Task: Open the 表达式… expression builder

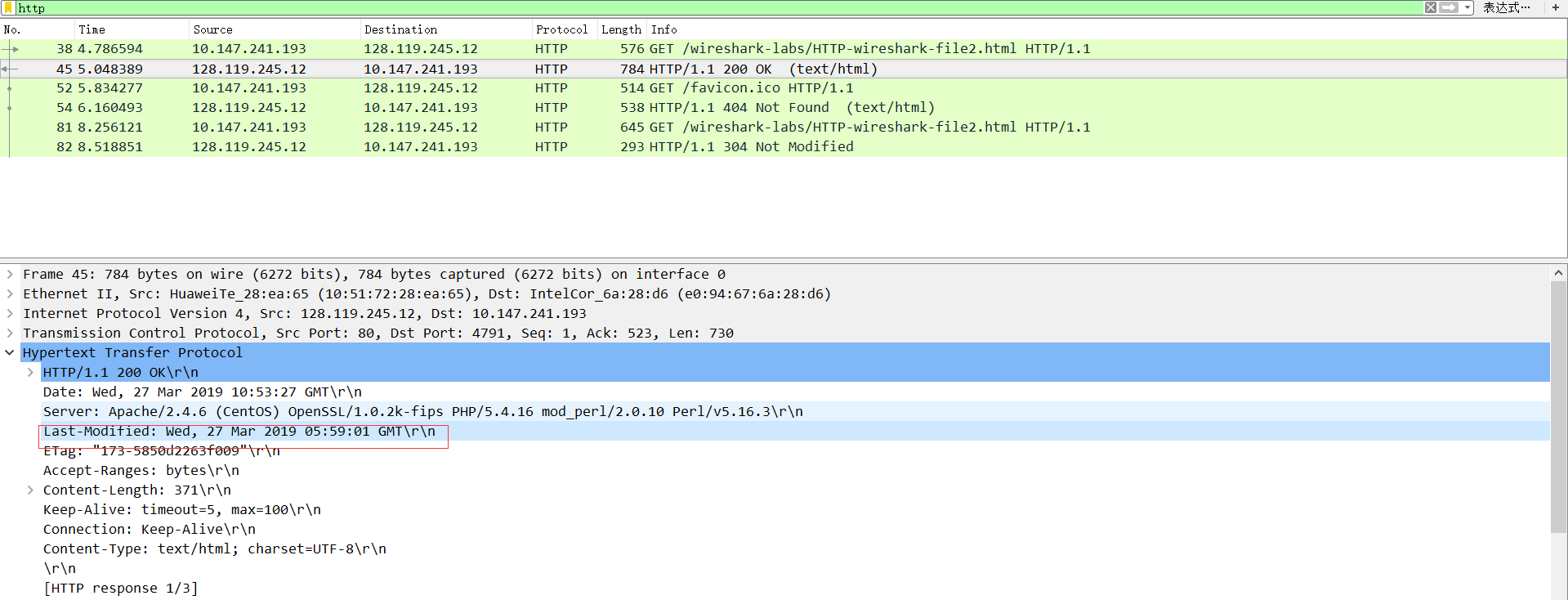Action: [1507, 7]
